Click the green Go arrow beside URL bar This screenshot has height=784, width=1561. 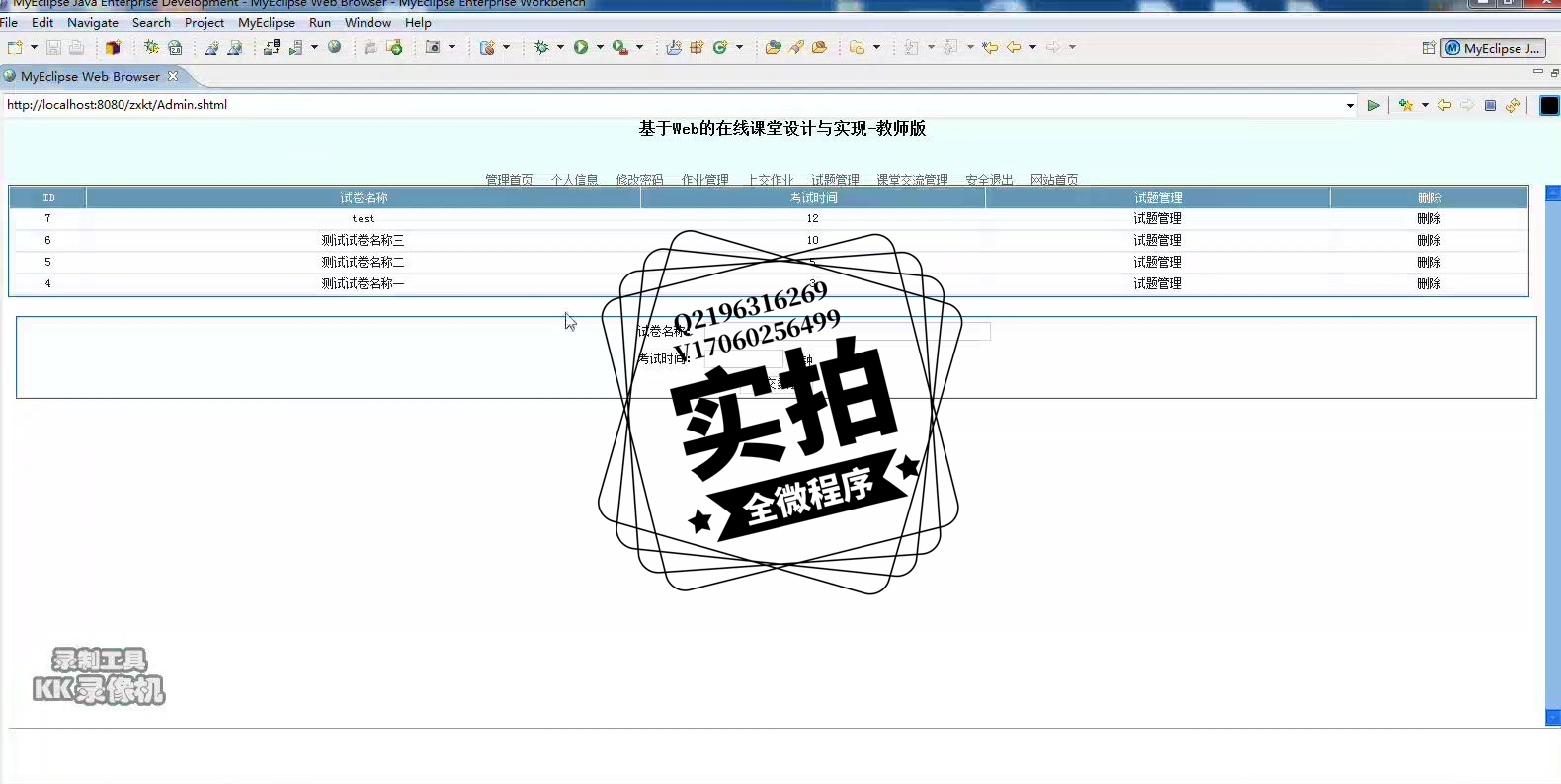1373,105
